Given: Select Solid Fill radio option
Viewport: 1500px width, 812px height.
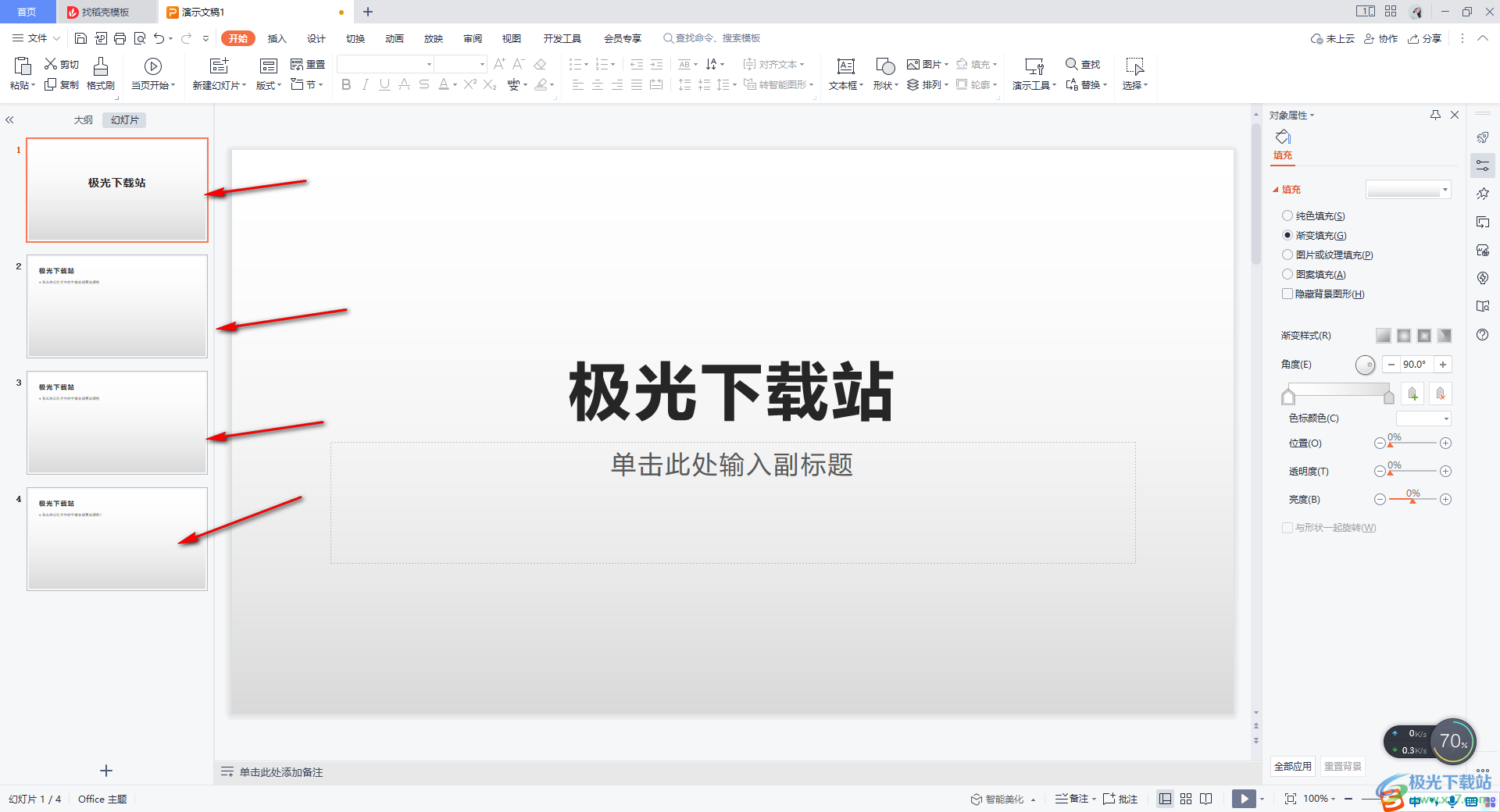Looking at the screenshot, I should pos(1287,215).
